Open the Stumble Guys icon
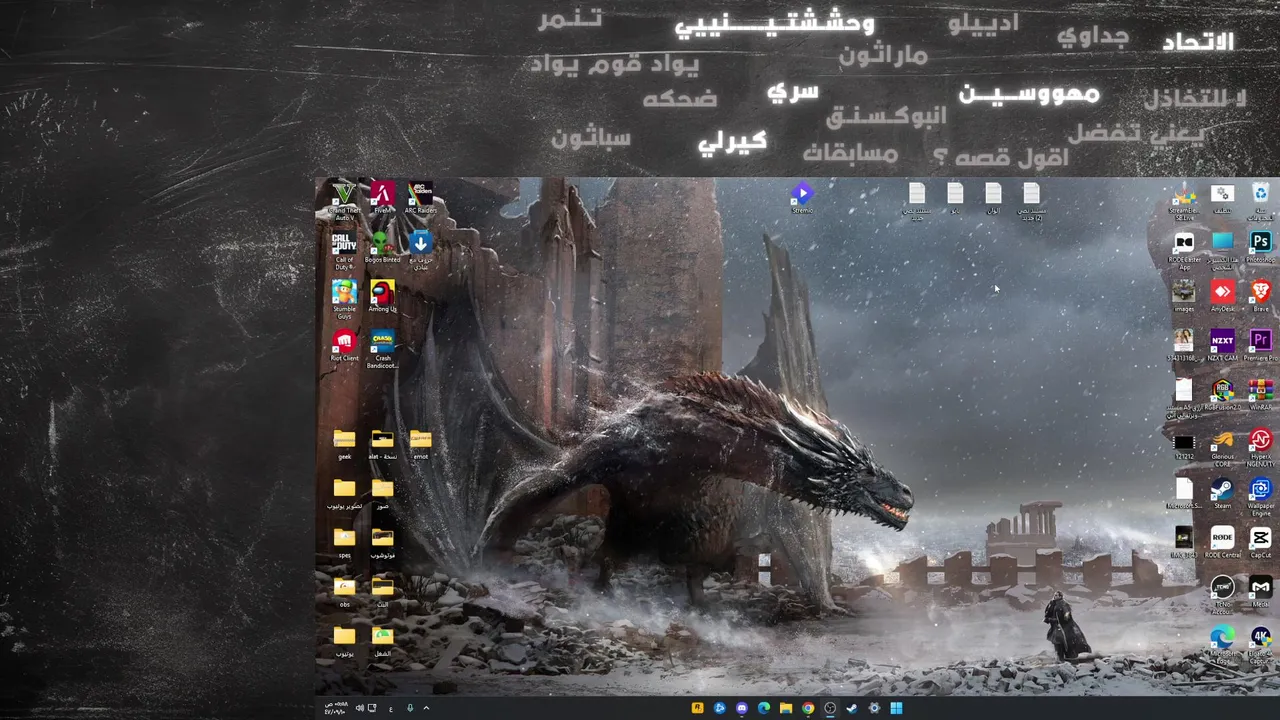 (344, 299)
